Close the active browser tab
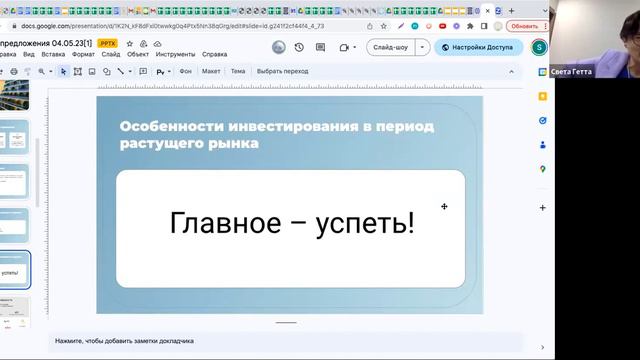This screenshot has width=640, height=360. tap(487, 11)
